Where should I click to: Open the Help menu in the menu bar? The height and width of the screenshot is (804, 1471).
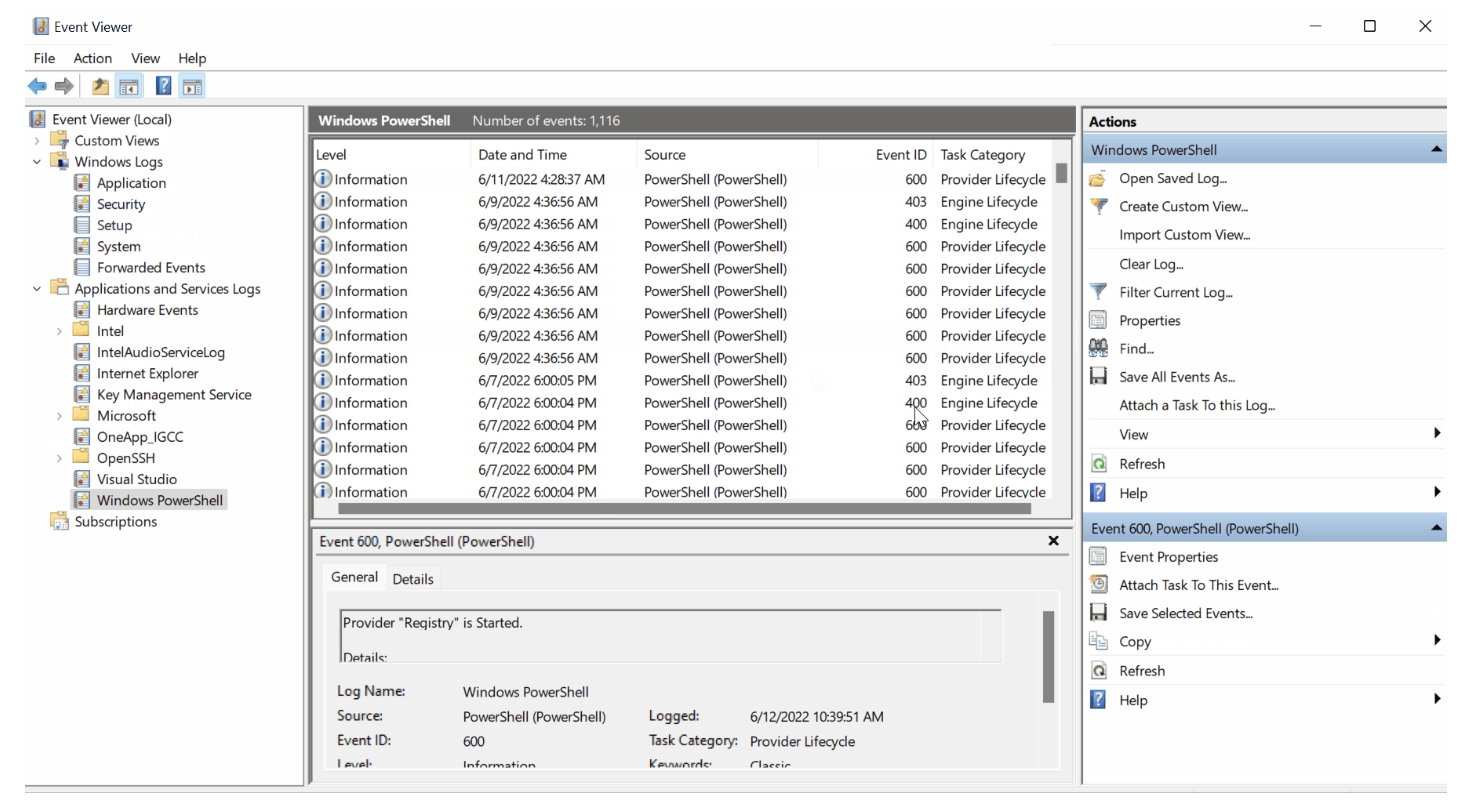pos(192,58)
